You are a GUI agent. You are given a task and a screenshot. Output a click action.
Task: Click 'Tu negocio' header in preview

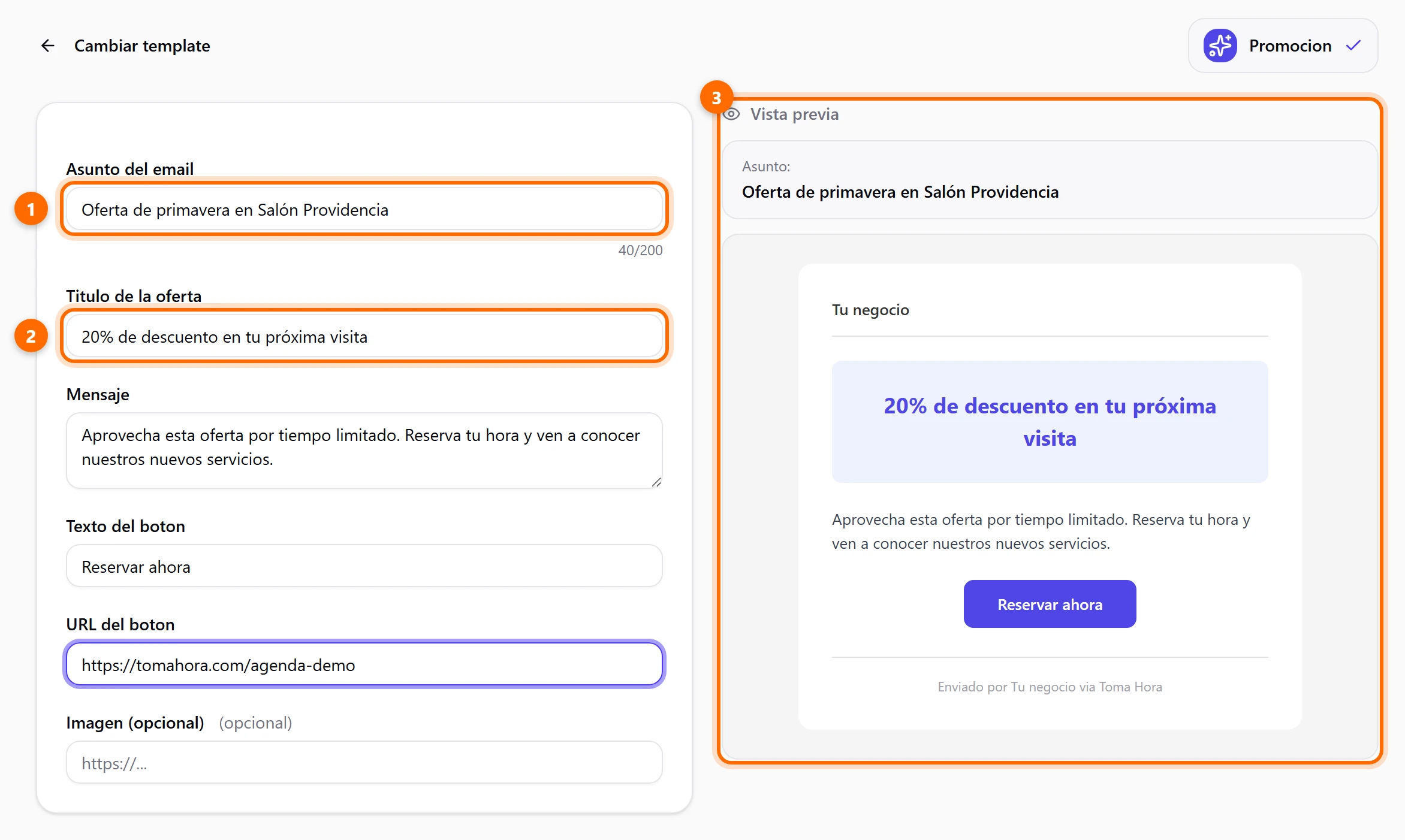coord(870,310)
